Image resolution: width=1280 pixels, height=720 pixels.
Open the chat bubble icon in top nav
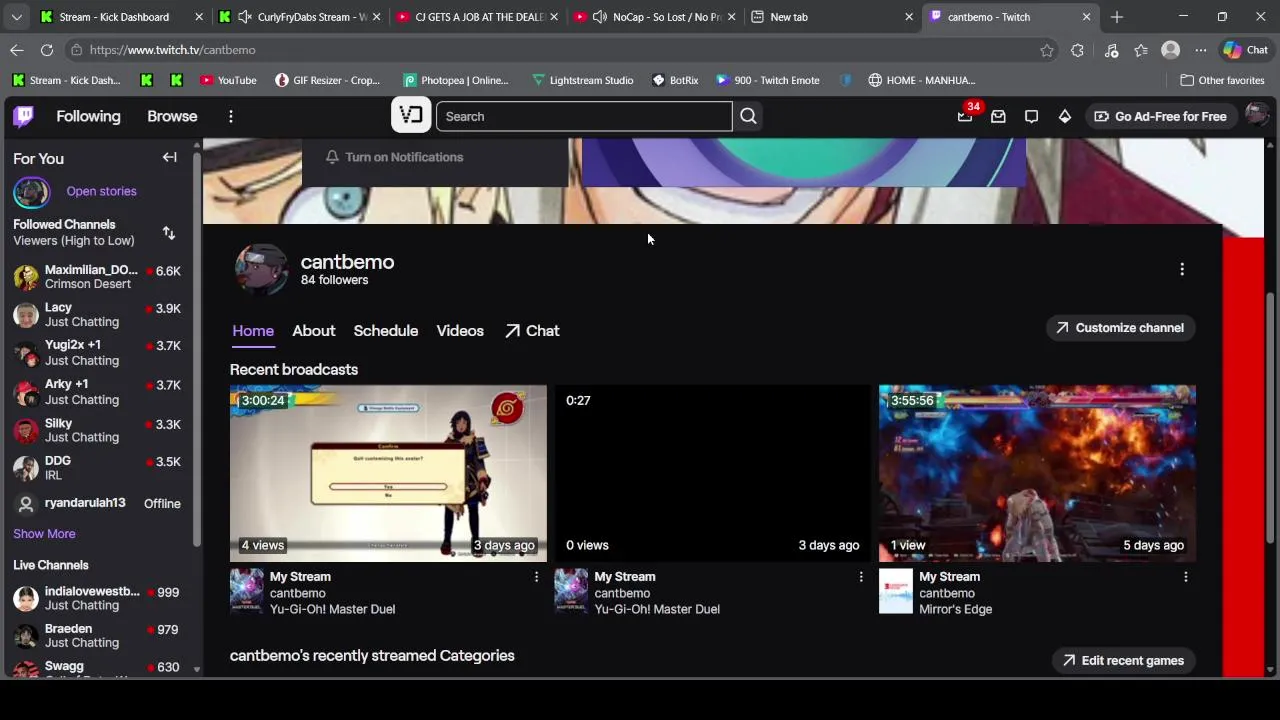click(x=1031, y=116)
